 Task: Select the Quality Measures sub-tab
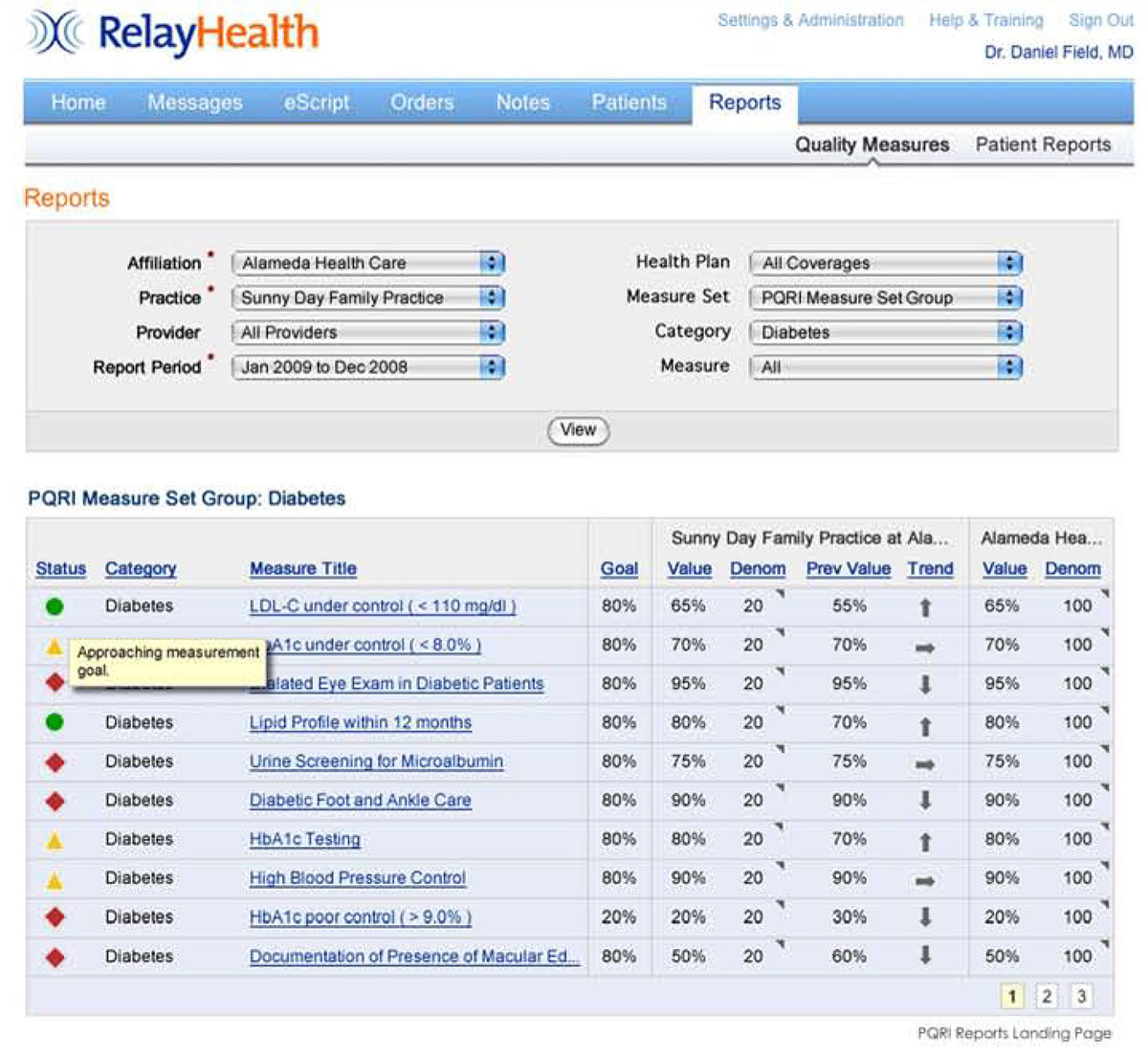(872, 144)
